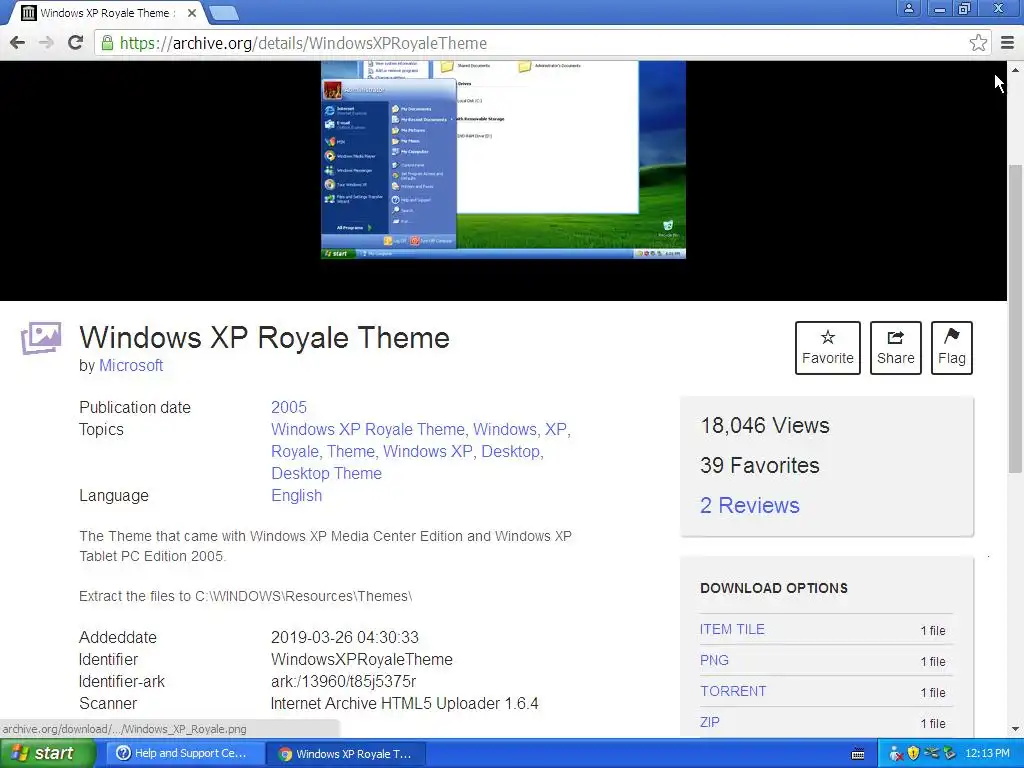Open the 'Windows XP Royale Theme' topic link
This screenshot has height=768, width=1024.
(368, 430)
